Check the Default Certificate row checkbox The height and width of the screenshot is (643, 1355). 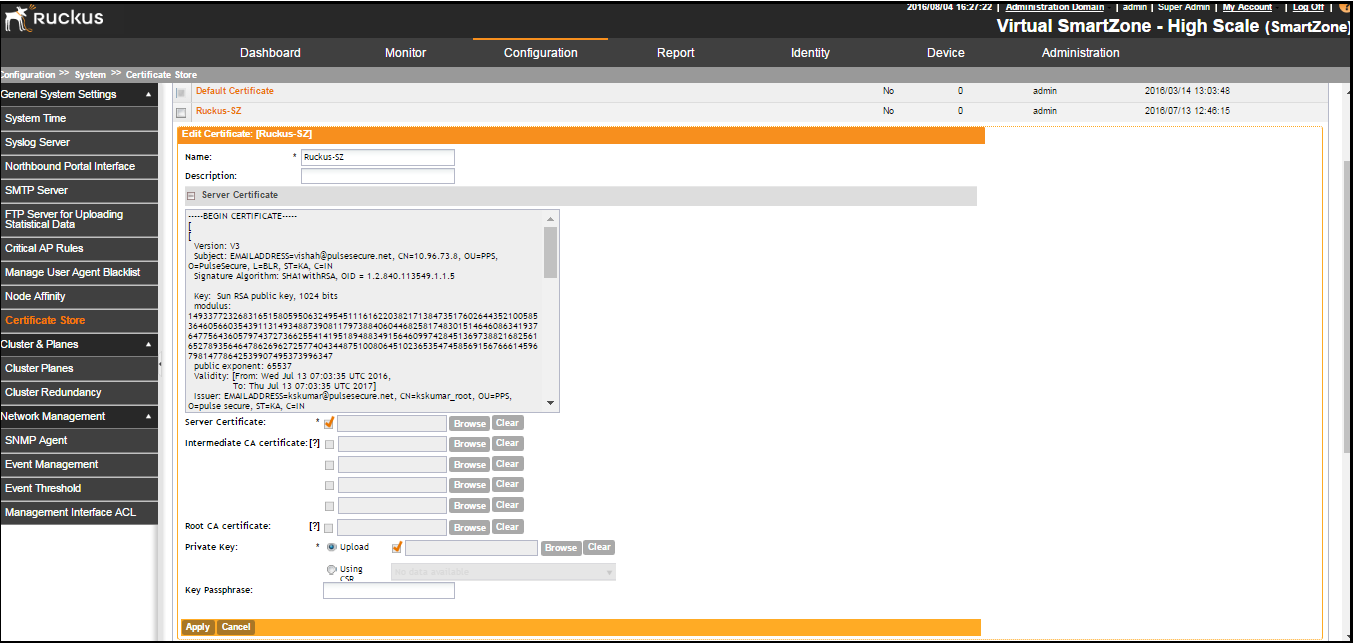click(x=181, y=92)
